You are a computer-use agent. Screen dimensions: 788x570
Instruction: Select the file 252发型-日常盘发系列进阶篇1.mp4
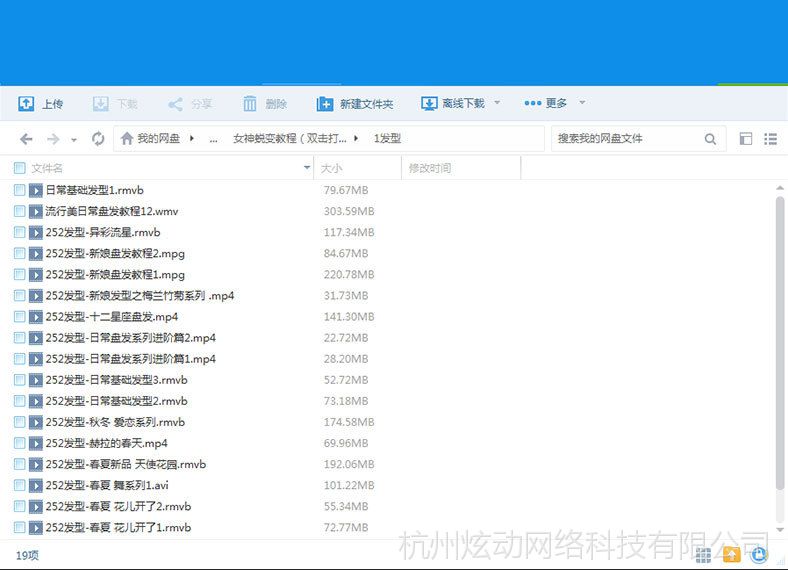pos(131,359)
